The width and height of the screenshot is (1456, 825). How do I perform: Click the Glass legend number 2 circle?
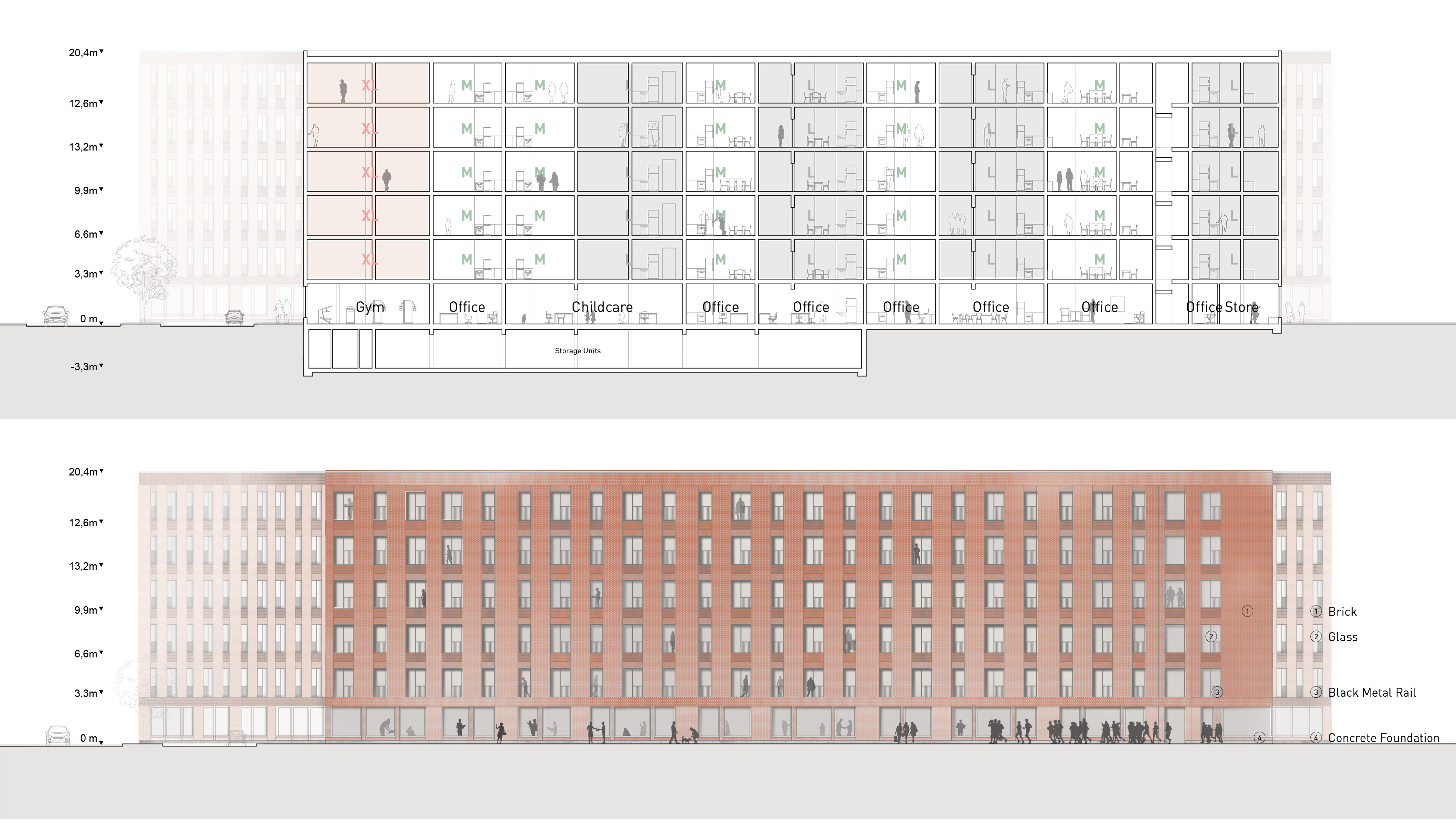pos(1316,637)
